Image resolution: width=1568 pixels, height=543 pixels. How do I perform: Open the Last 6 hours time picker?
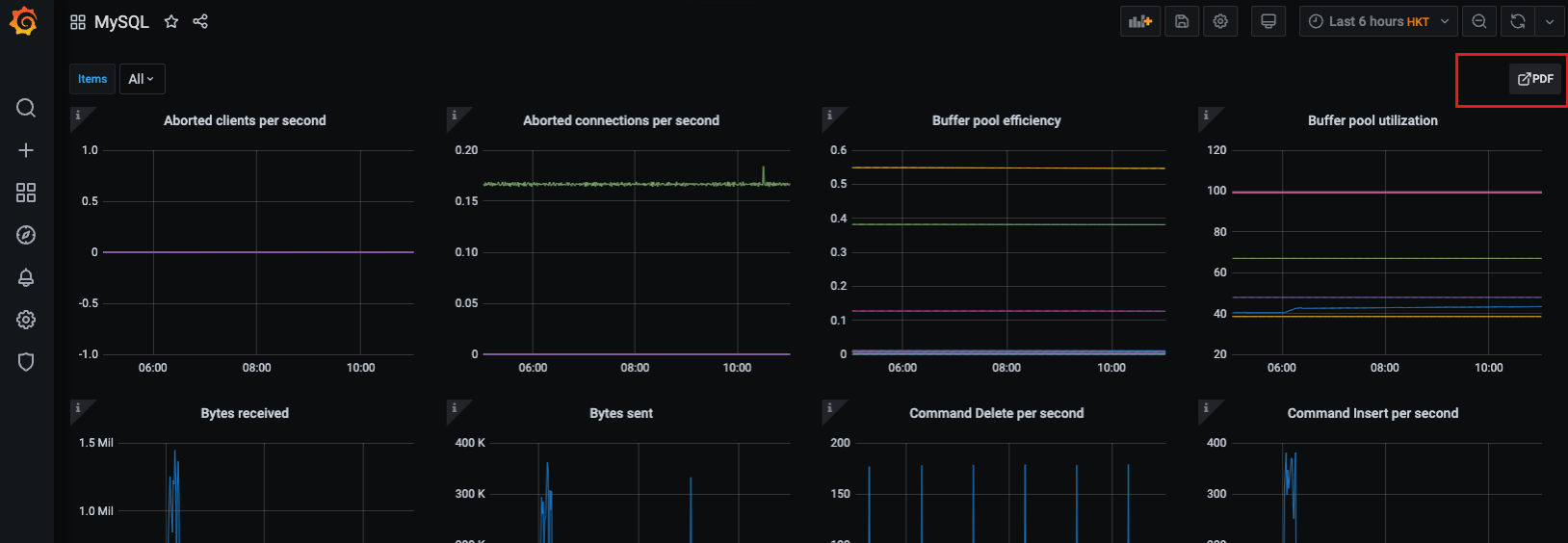click(1377, 21)
